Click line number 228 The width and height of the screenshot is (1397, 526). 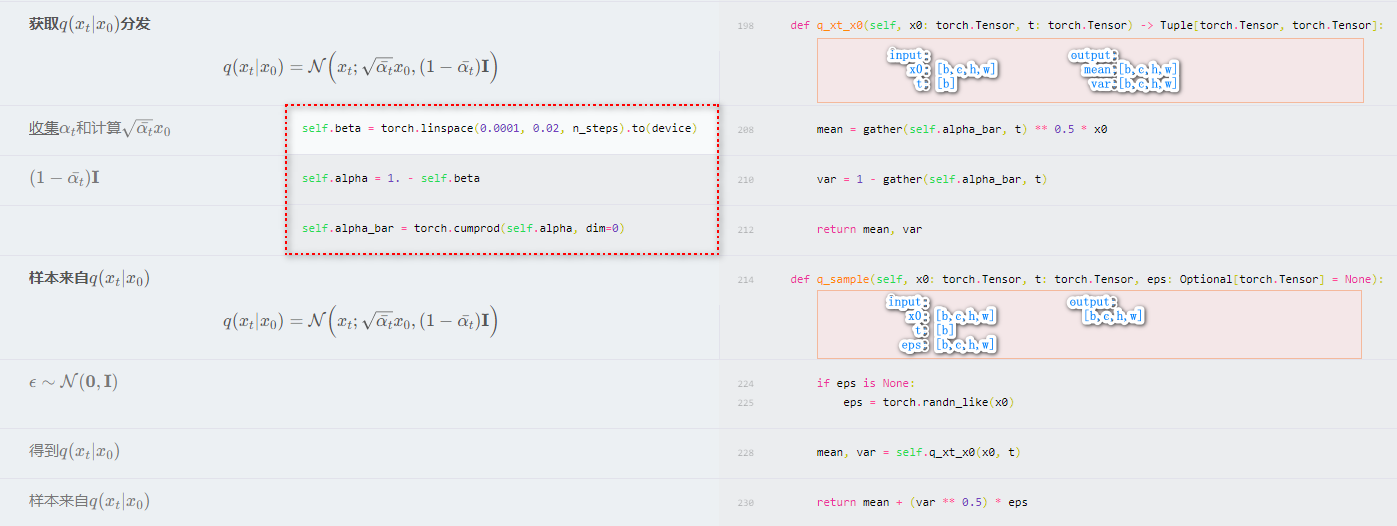click(745, 453)
